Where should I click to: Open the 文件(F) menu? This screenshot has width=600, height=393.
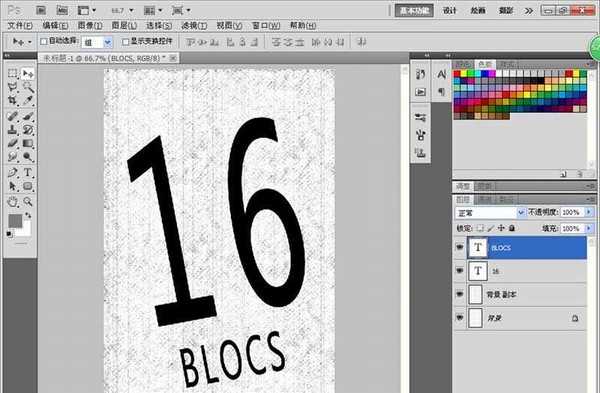20,26
